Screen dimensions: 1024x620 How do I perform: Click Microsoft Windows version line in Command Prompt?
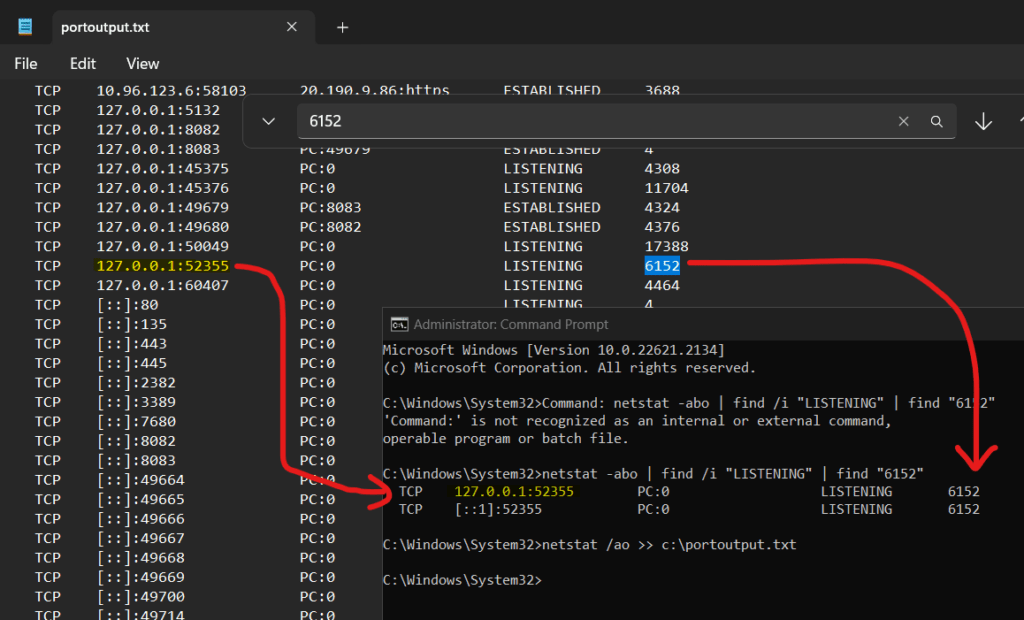[554, 350]
